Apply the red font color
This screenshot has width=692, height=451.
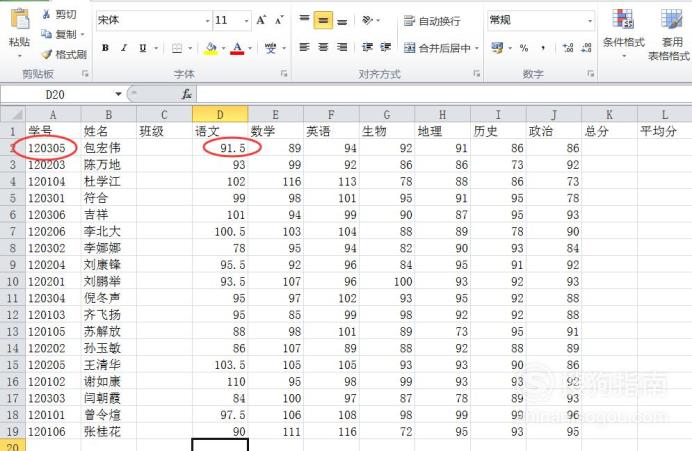click(x=237, y=48)
